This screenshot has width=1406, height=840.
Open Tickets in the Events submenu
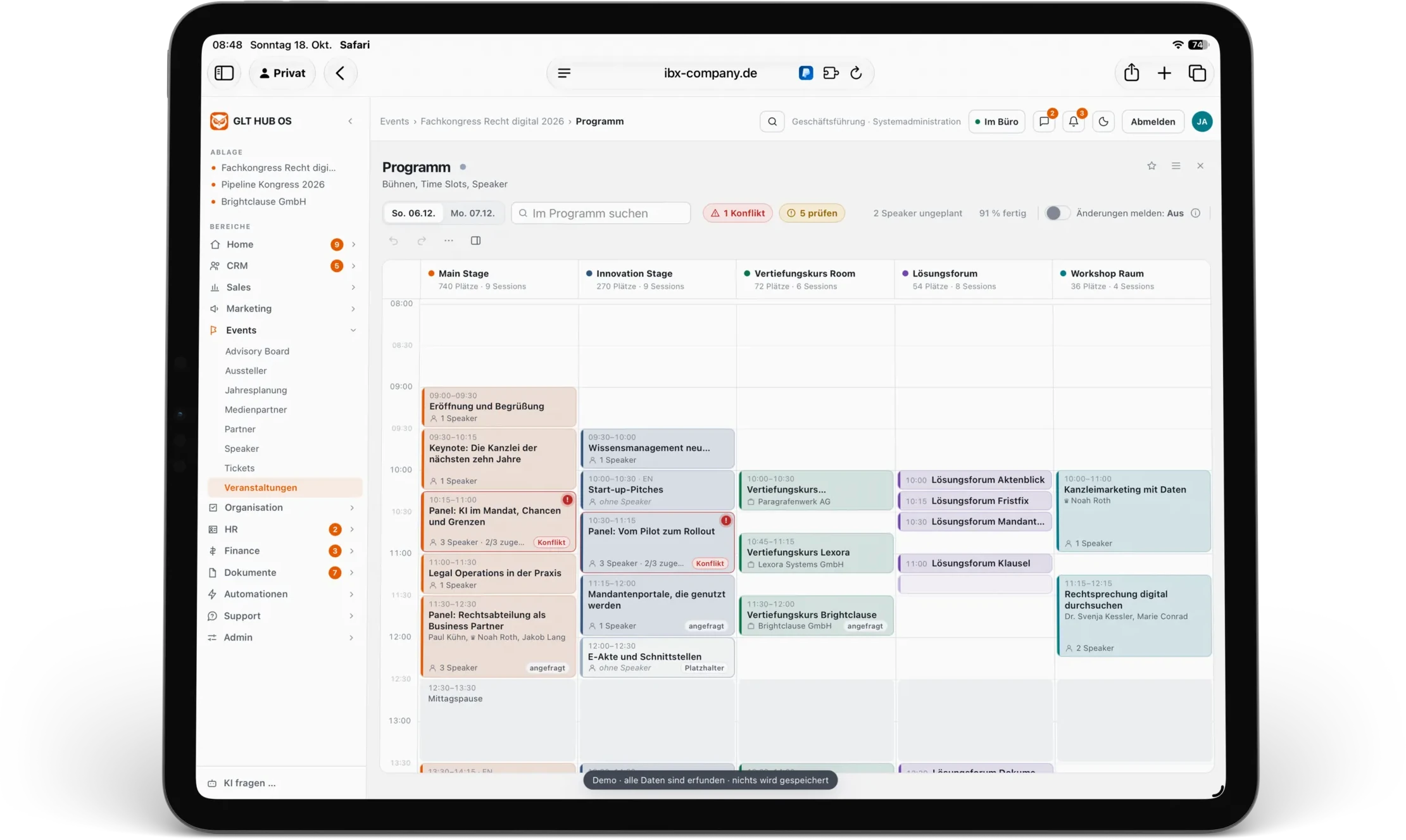[239, 468]
